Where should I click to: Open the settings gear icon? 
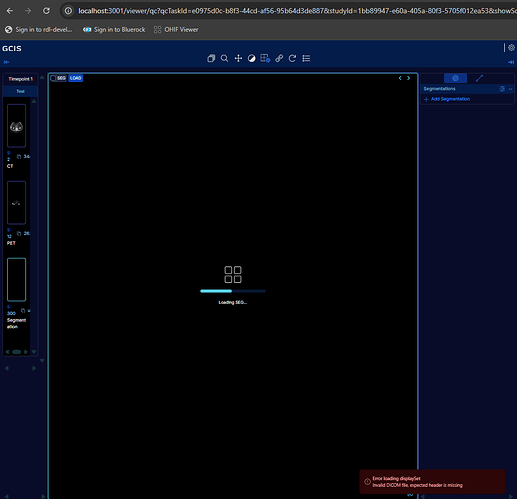tap(511, 48)
